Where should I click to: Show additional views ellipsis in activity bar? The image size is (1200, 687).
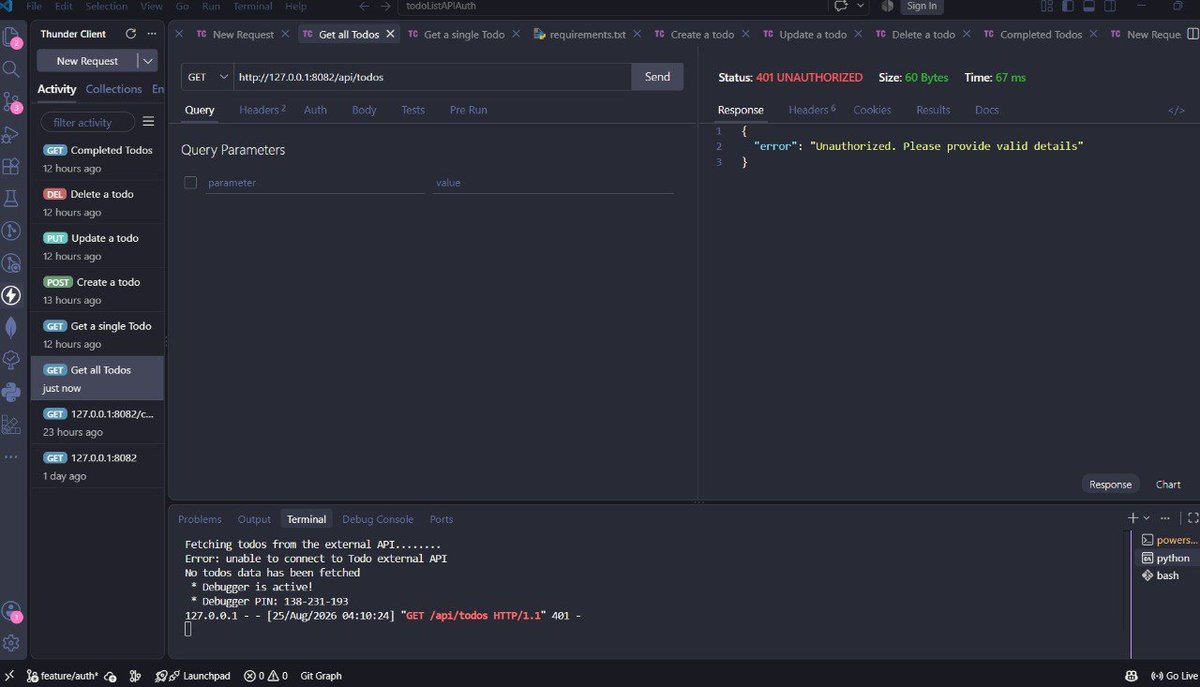pos(12,456)
